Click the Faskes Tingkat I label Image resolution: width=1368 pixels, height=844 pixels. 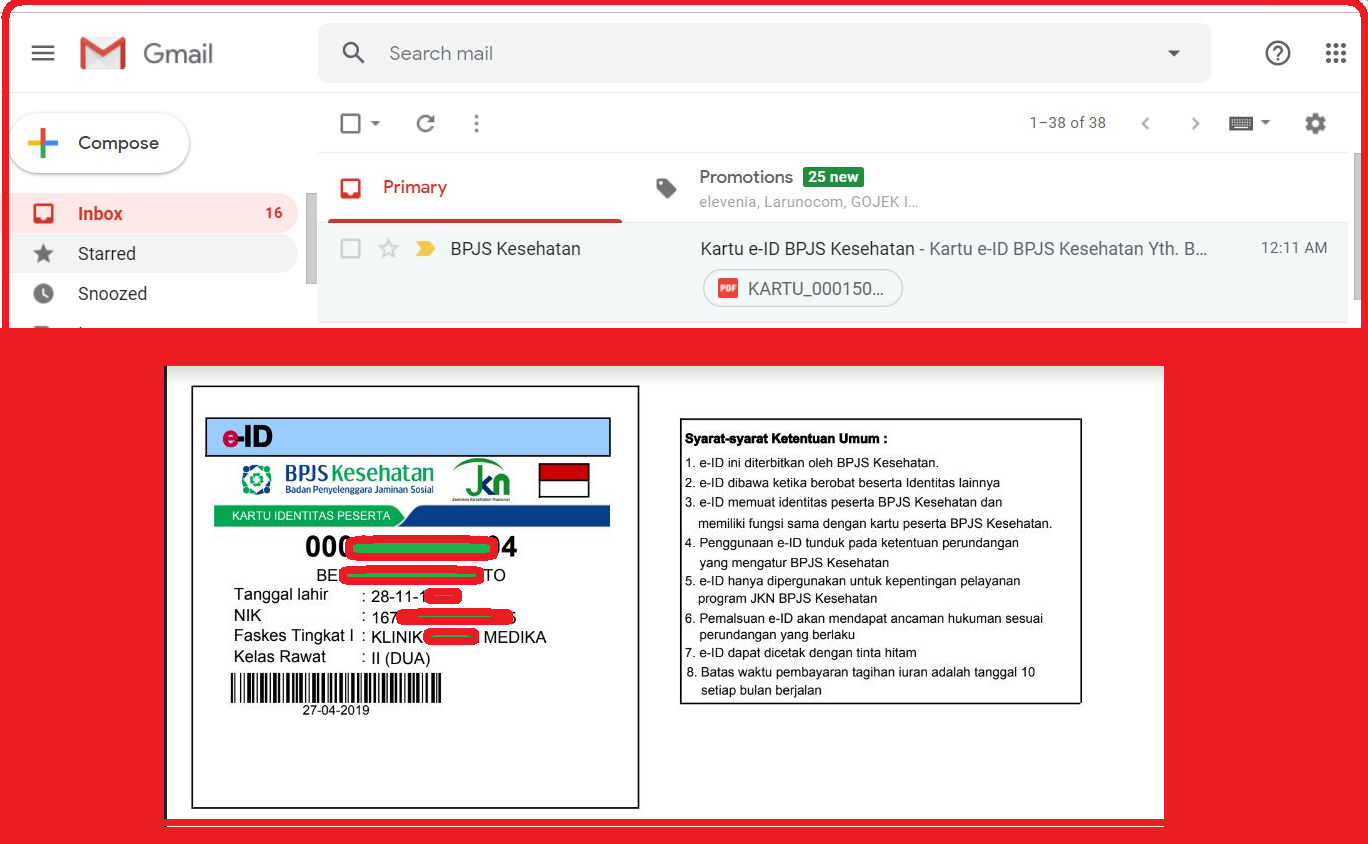[293, 635]
